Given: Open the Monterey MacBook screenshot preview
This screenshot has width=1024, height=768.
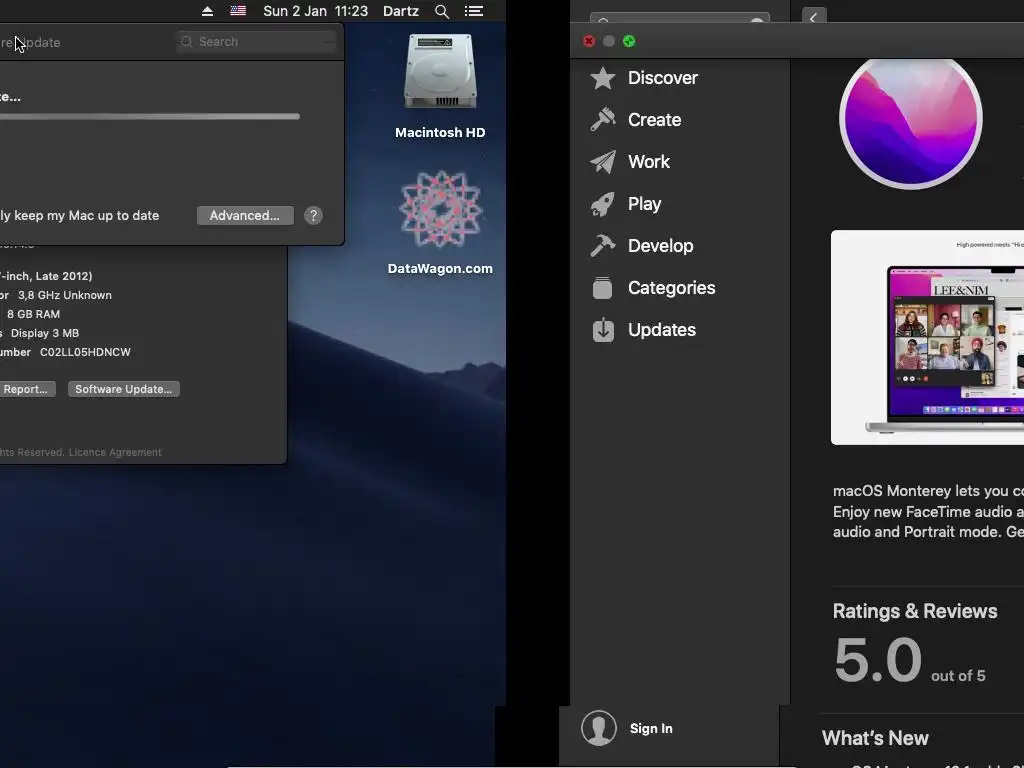Looking at the screenshot, I should click(x=927, y=338).
